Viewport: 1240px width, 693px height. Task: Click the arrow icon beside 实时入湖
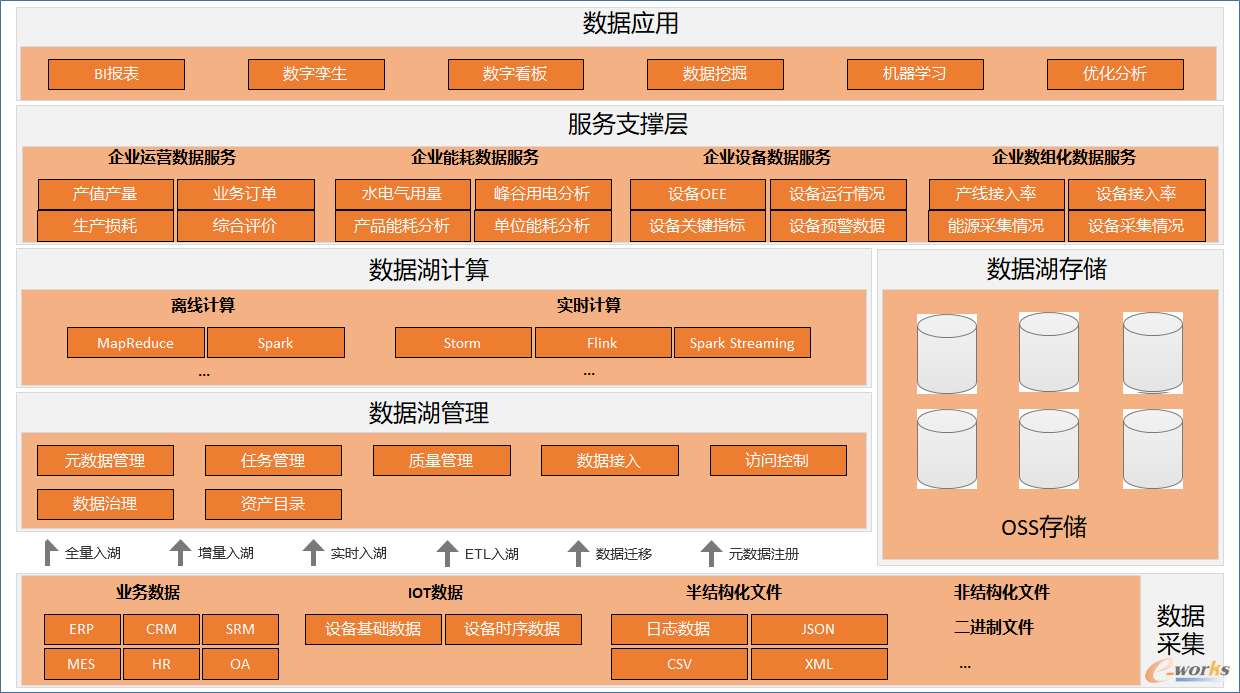[x=313, y=552]
